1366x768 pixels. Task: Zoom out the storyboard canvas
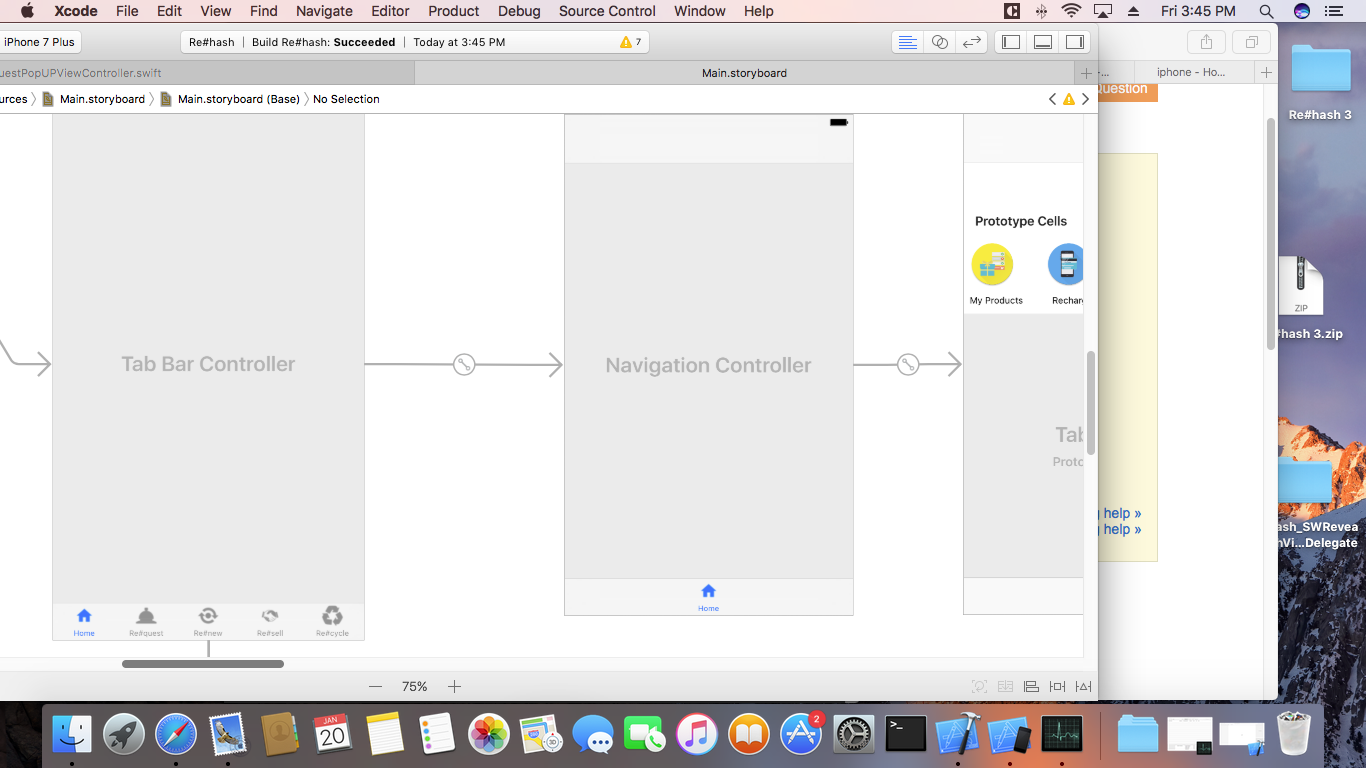(376, 686)
